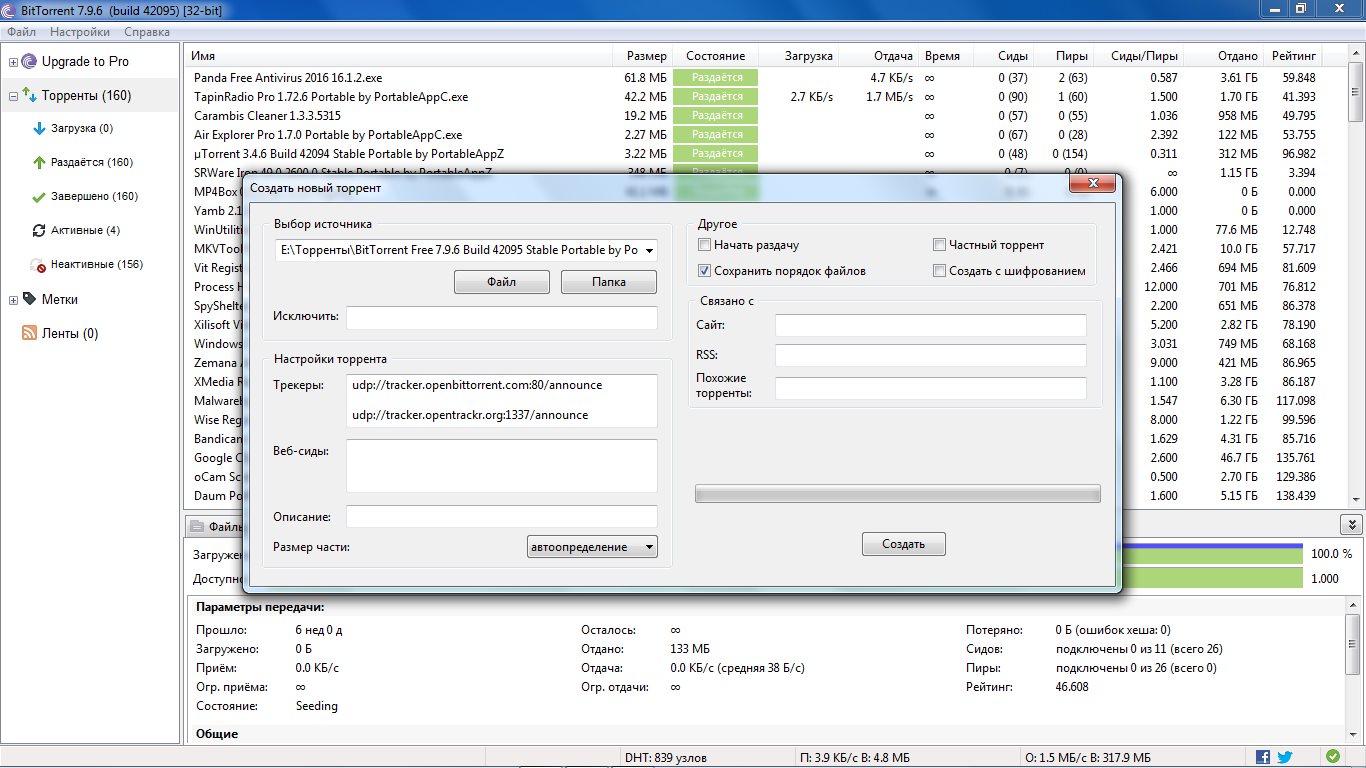Open the Settings menu
1366x768 pixels.
click(80, 32)
